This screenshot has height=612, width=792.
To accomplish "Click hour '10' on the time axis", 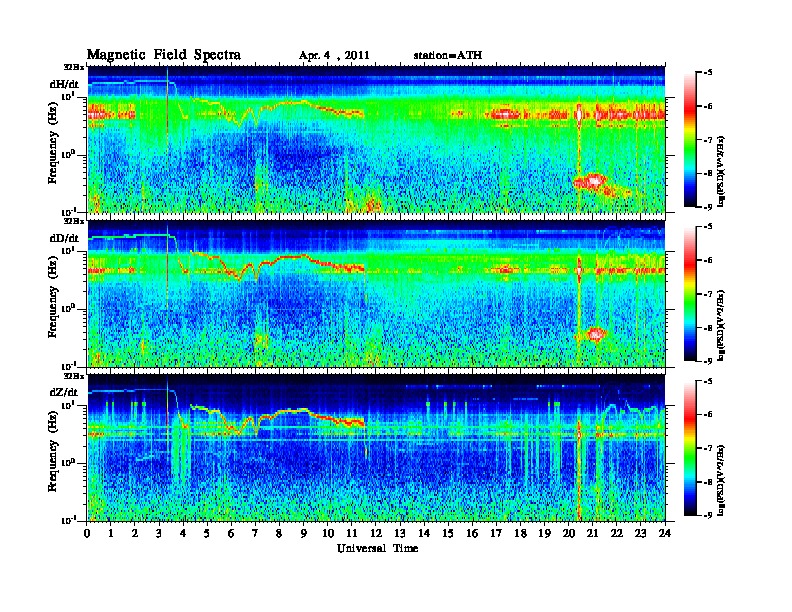I will (327, 534).
